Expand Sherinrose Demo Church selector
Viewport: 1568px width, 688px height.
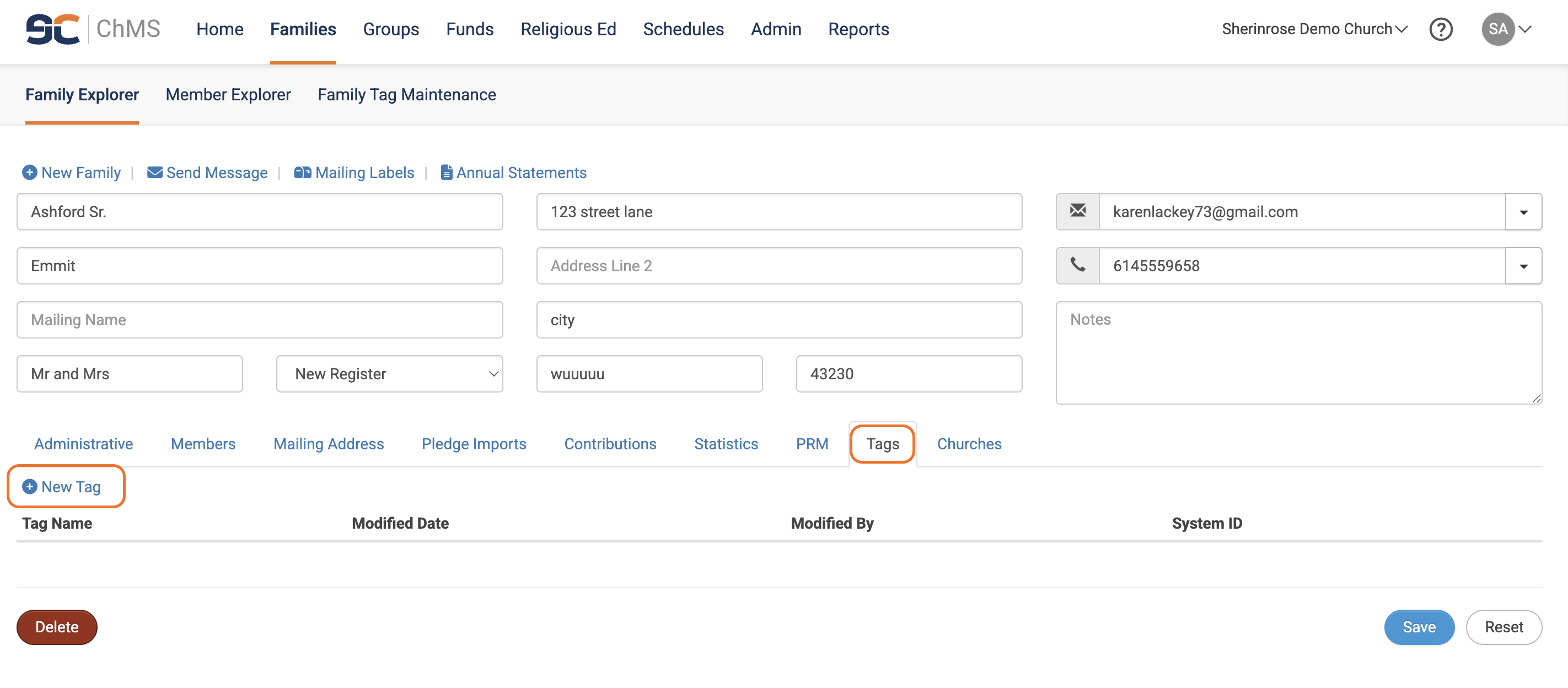click(x=1314, y=29)
